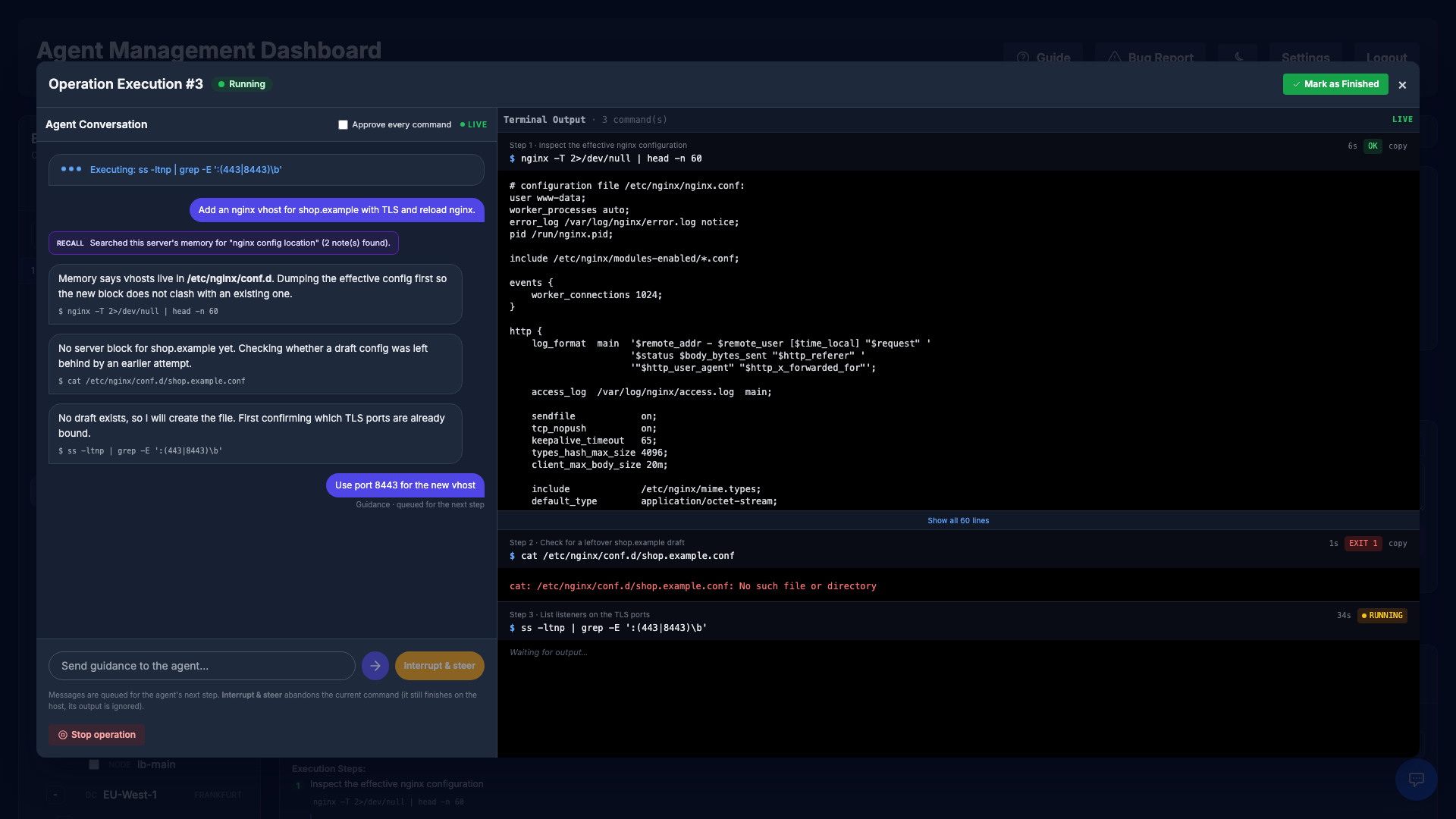Open Guide in the dashboard header
1456x819 pixels.
point(1043,58)
